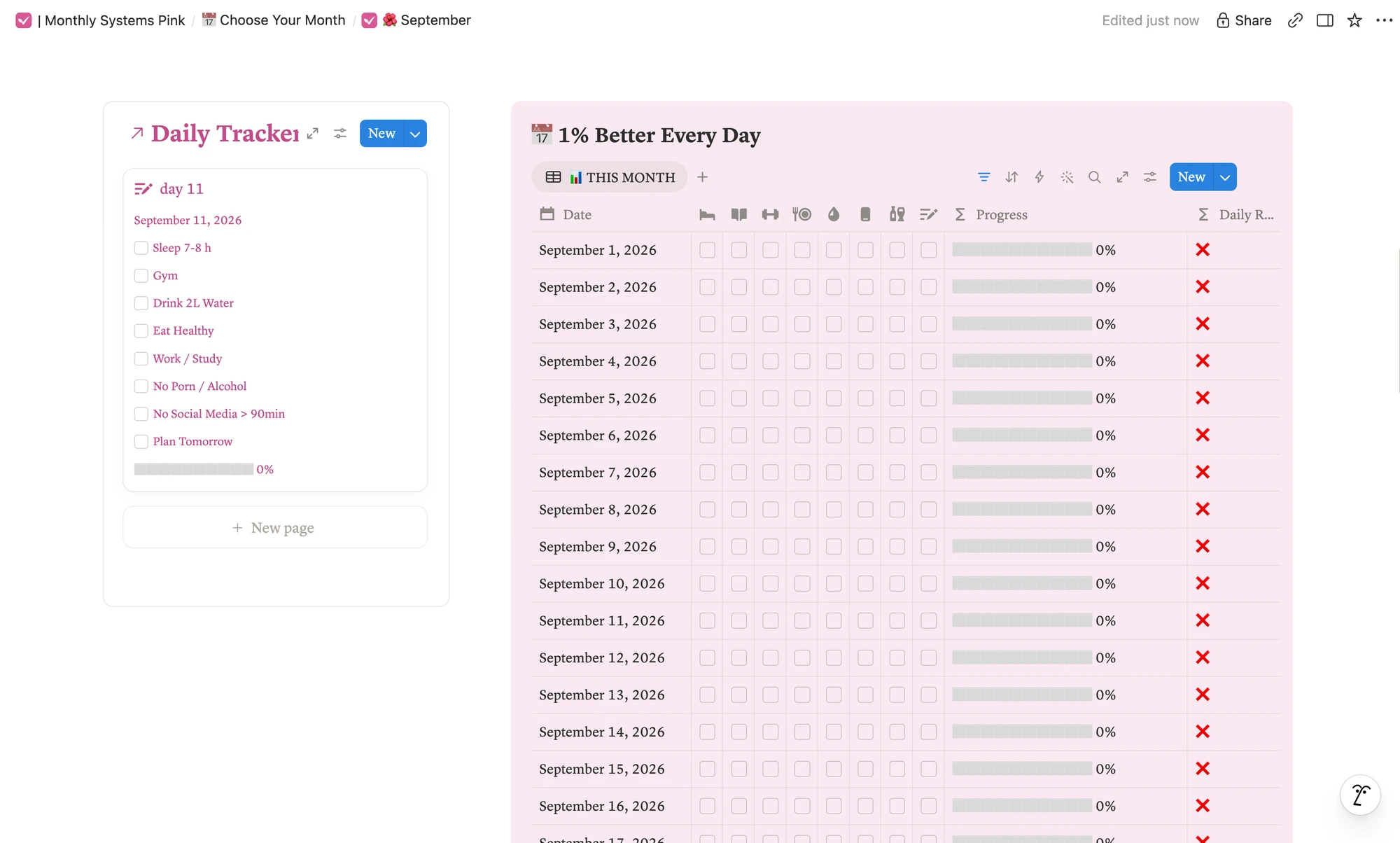This screenshot has width=1400, height=843.
Task: Click New in the 1% Better table
Action: 1191,177
